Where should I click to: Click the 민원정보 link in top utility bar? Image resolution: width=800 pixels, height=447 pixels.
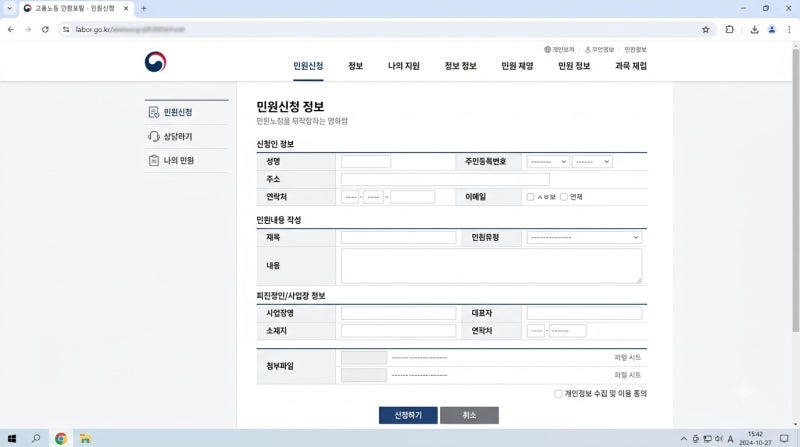(635, 49)
